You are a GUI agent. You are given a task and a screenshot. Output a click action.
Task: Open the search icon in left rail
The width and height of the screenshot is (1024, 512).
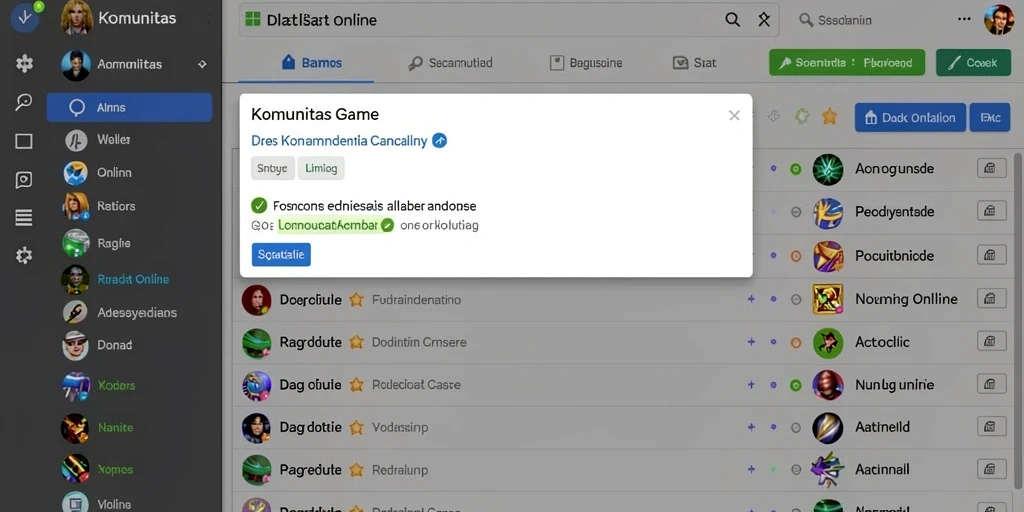point(24,102)
